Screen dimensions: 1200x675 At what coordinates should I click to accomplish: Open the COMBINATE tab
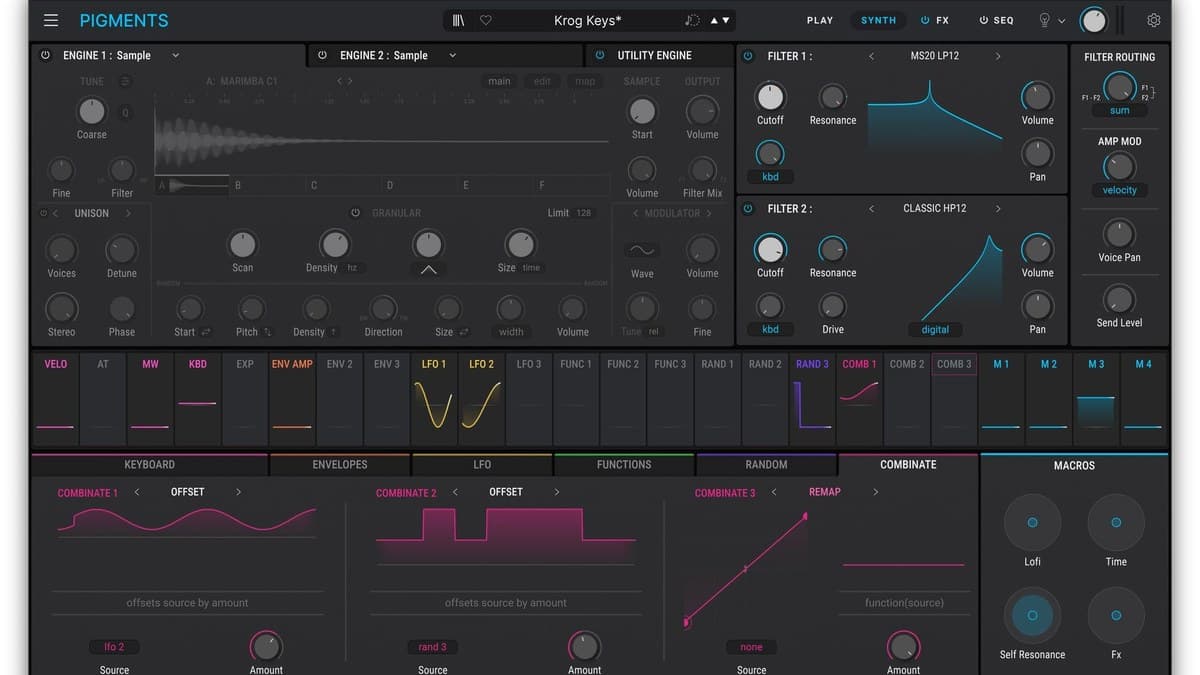tap(908, 465)
